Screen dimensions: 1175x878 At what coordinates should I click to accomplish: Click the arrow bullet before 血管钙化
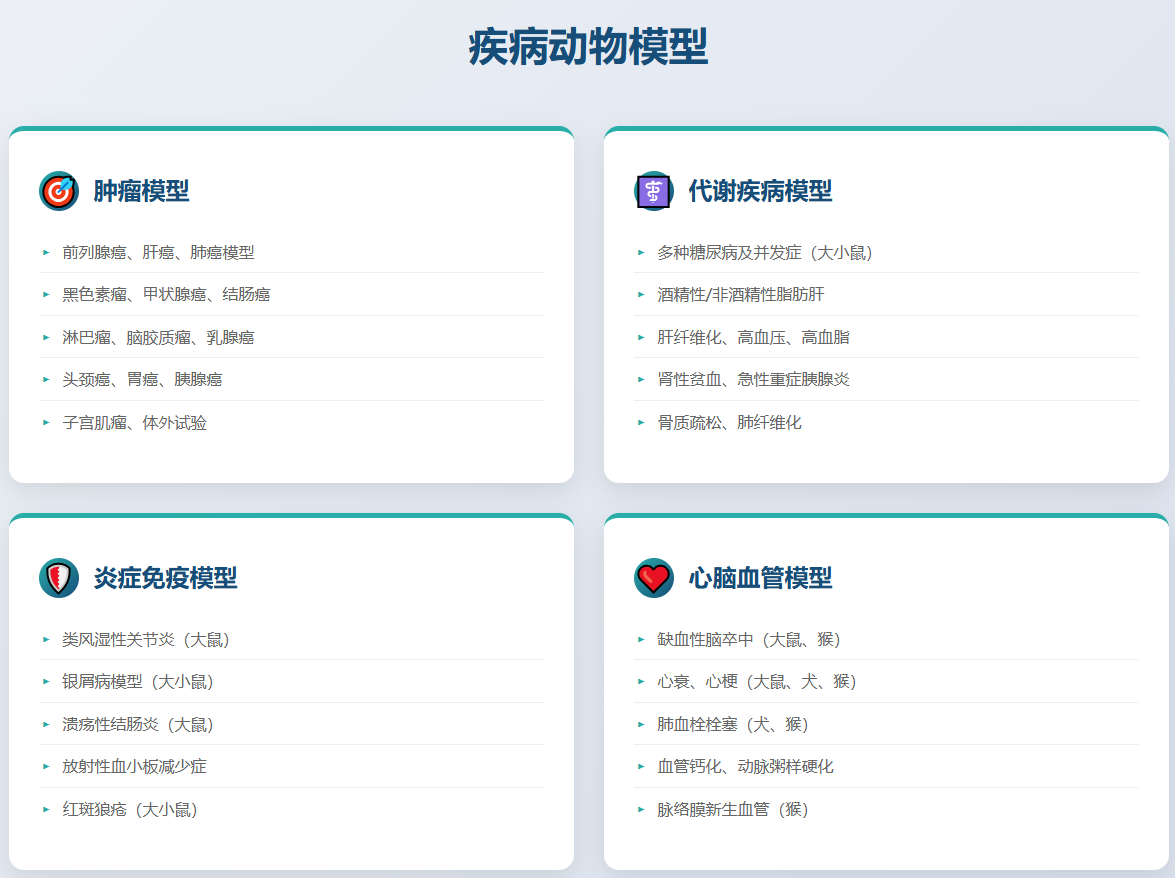(641, 766)
